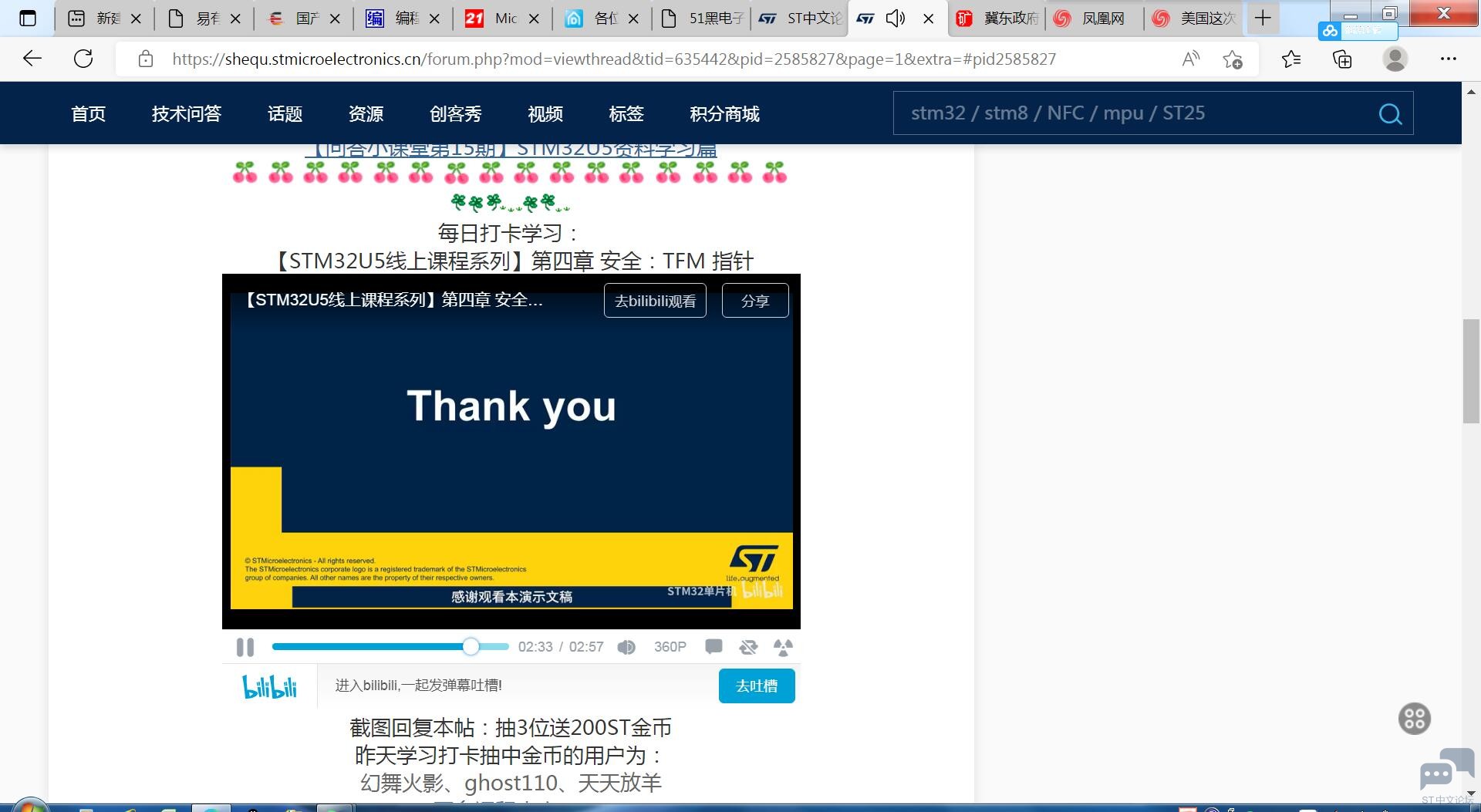Image resolution: width=1481 pixels, height=812 pixels.
Task: Click the read aloud icon
Action: [x=1191, y=59]
